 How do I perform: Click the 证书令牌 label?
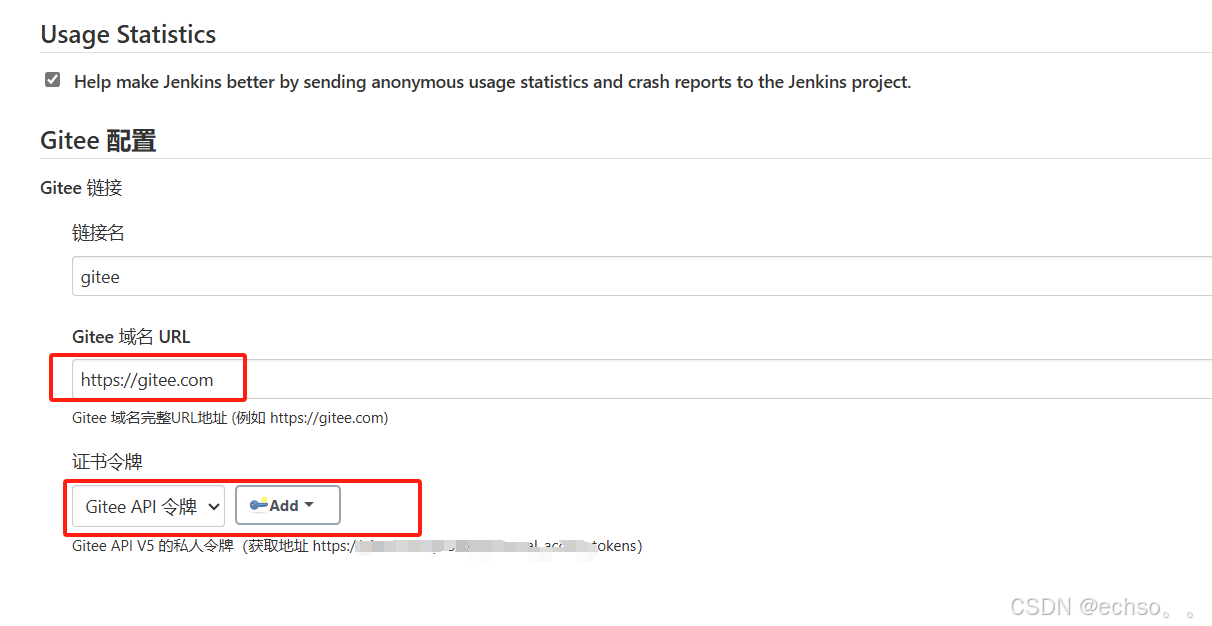(x=107, y=462)
